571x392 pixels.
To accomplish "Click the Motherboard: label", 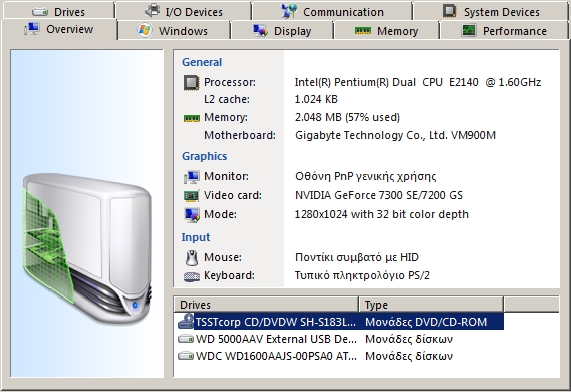I will (x=240, y=136).
